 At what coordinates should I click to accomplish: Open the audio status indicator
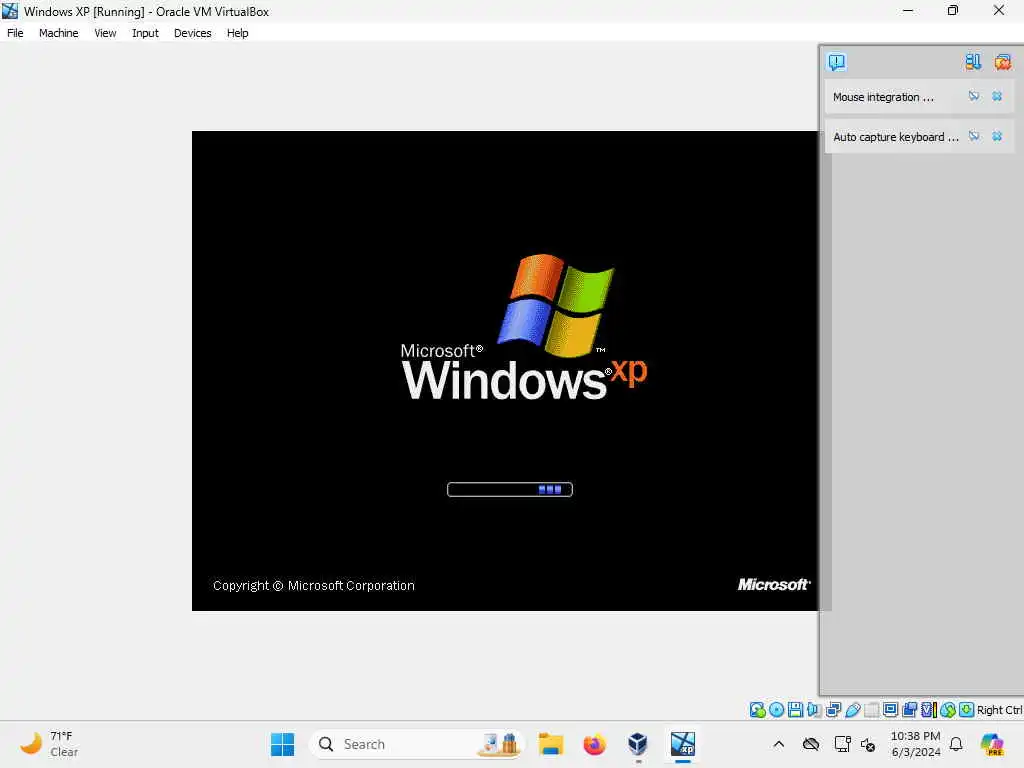(x=814, y=710)
